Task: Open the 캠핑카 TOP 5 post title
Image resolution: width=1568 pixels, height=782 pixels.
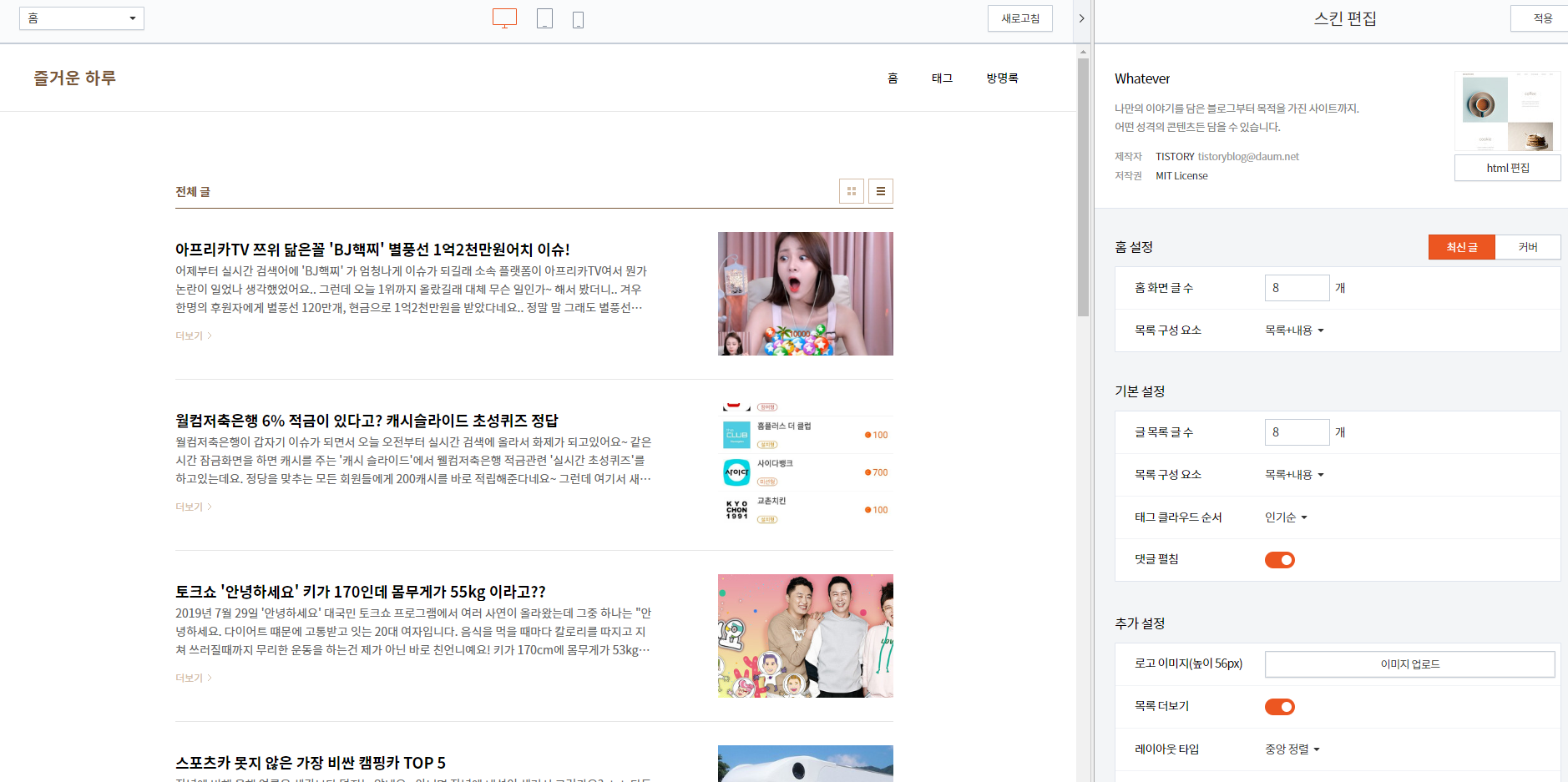Action: (x=311, y=763)
